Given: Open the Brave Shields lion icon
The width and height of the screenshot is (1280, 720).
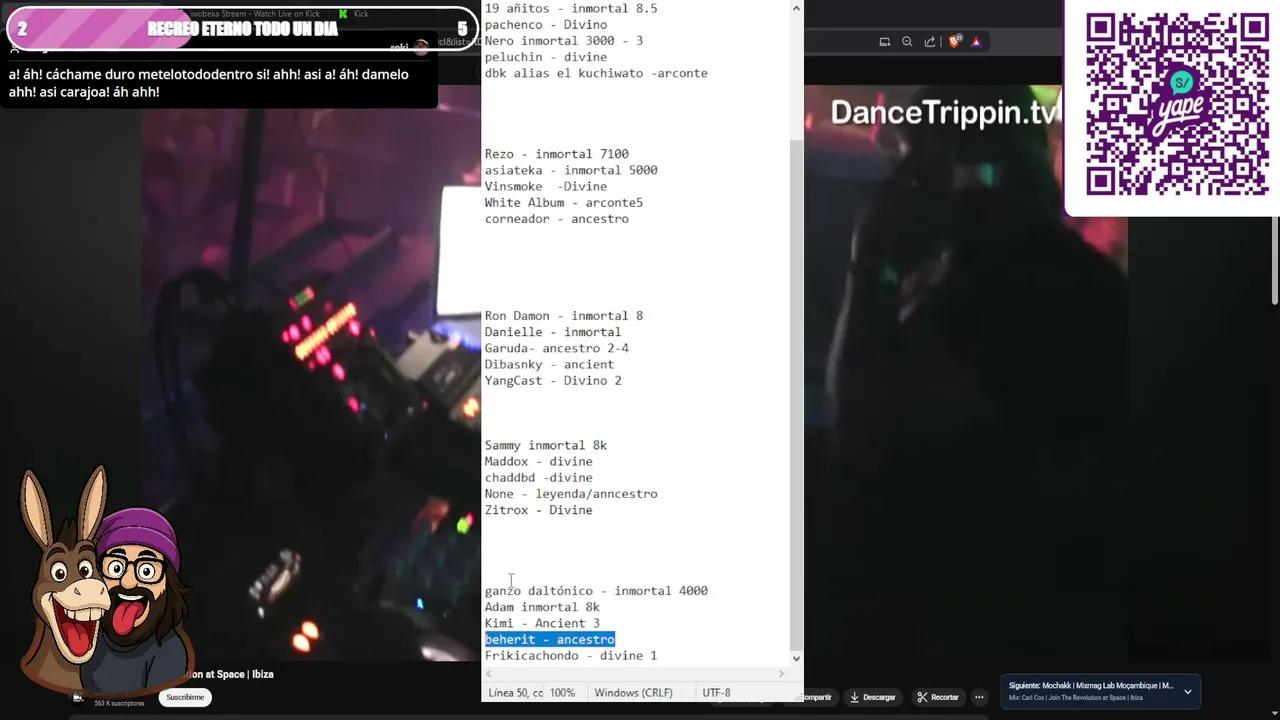Looking at the screenshot, I should (x=954, y=42).
